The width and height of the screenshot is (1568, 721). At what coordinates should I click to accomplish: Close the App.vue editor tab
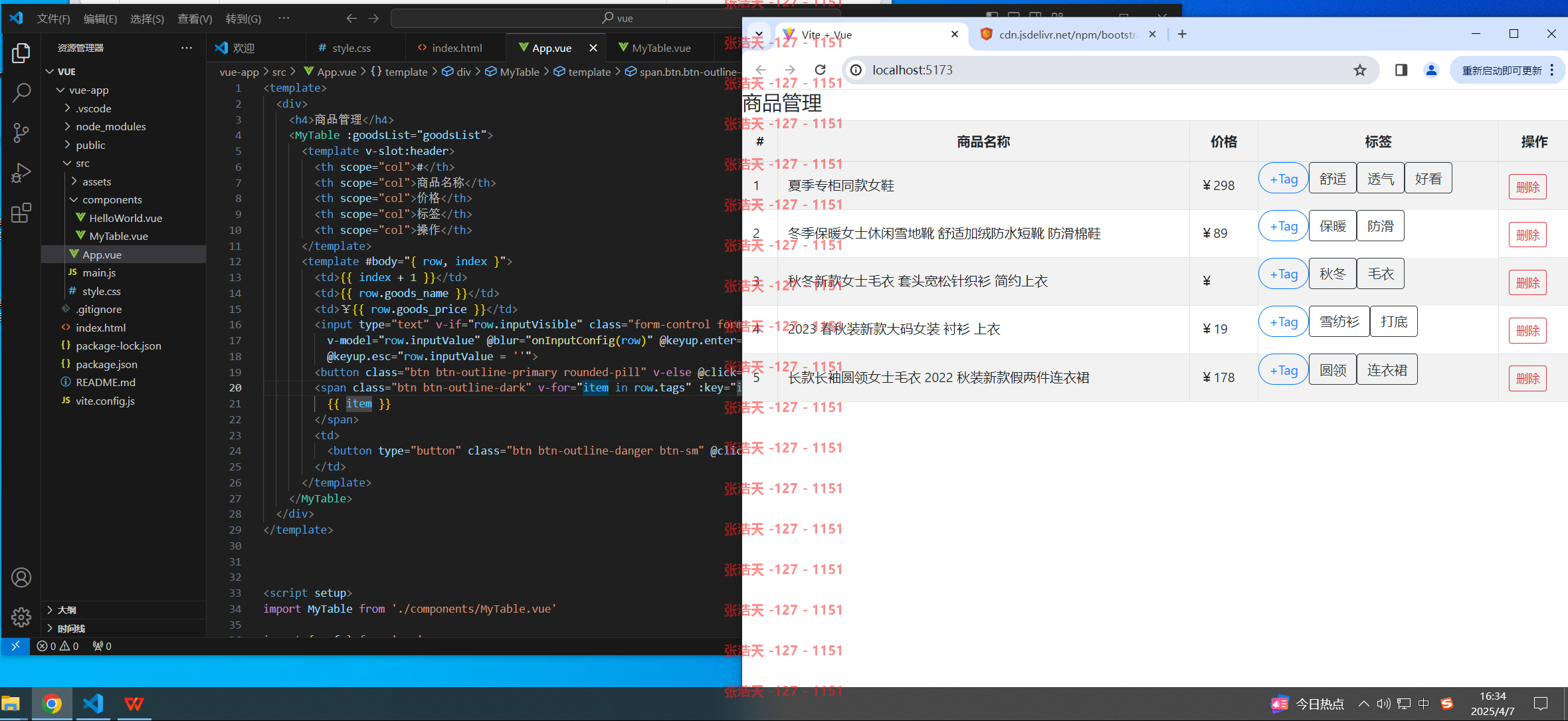[x=593, y=48]
